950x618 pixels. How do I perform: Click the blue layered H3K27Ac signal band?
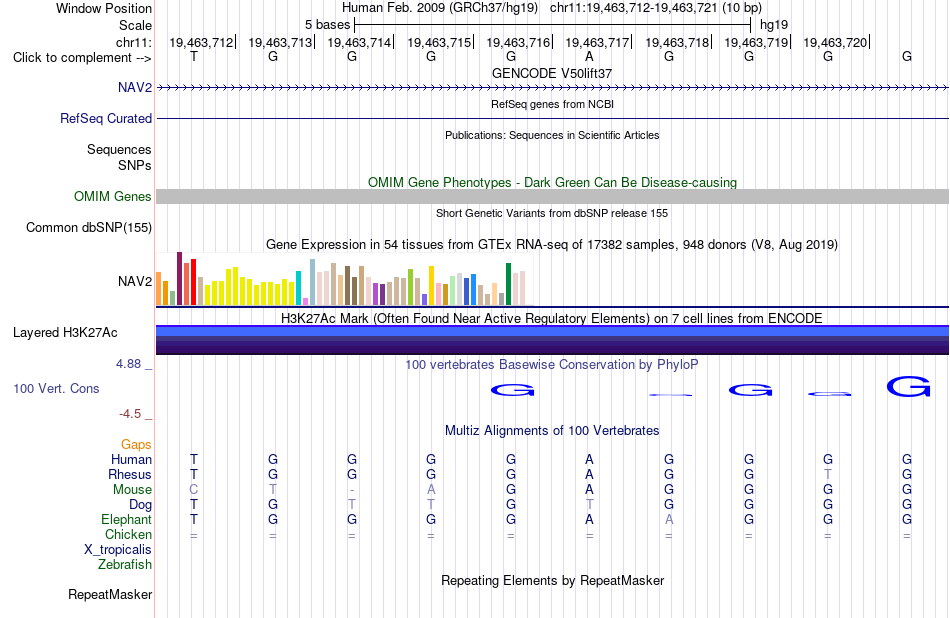pyautogui.click(x=552, y=331)
